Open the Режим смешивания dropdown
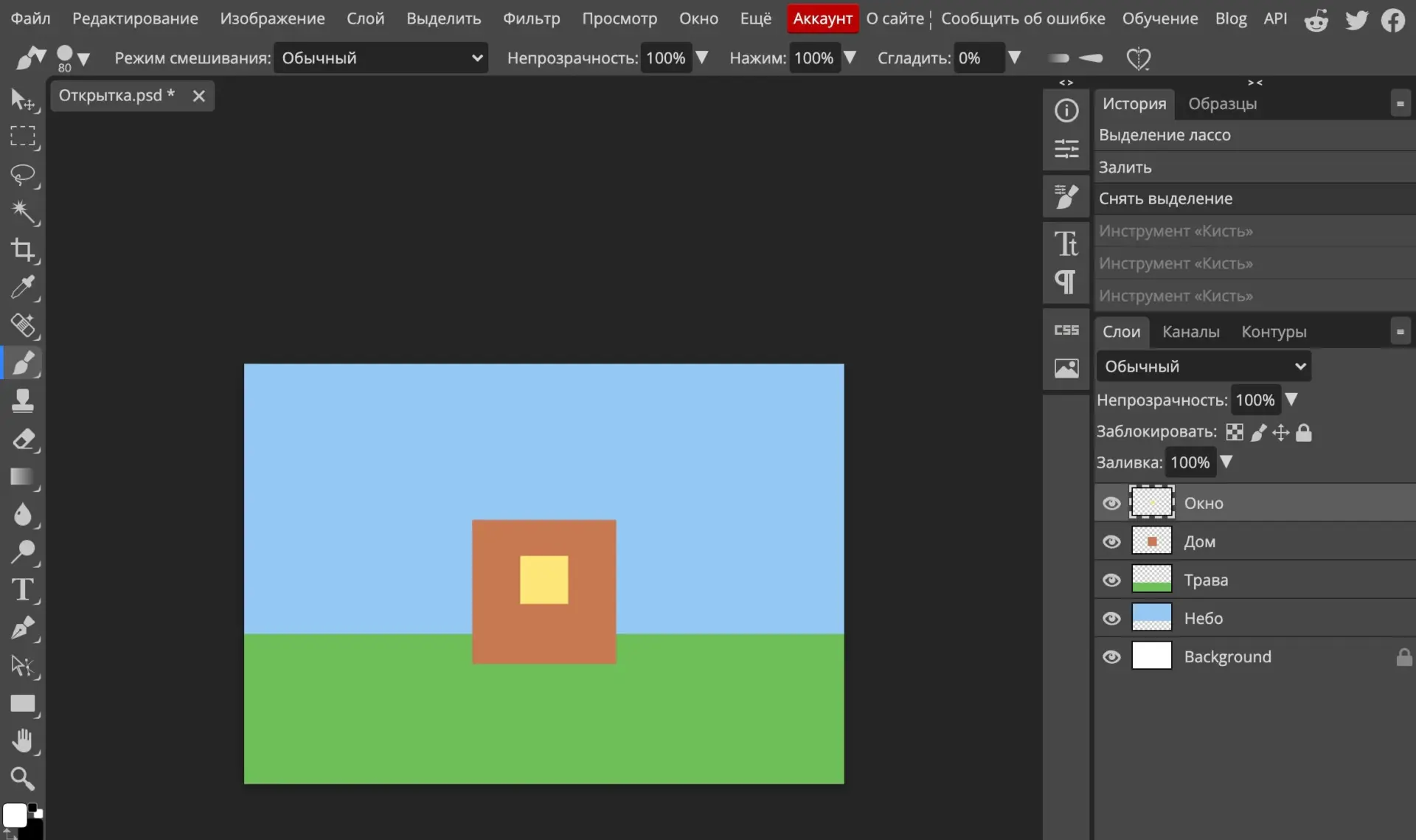This screenshot has width=1416, height=840. (381, 58)
